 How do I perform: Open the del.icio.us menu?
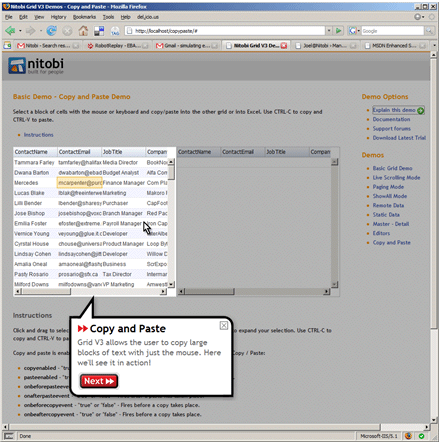pos(148,17)
